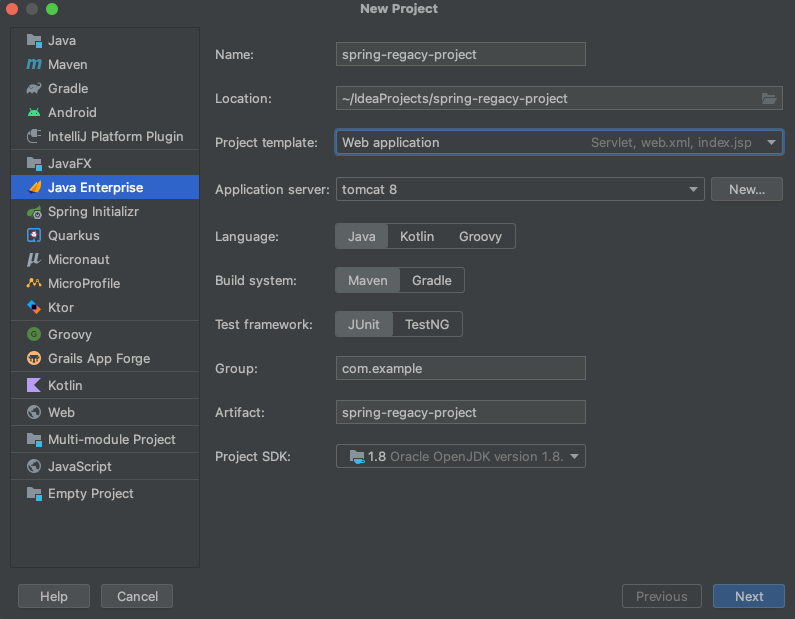Select Multi-module Project label

click(112, 440)
